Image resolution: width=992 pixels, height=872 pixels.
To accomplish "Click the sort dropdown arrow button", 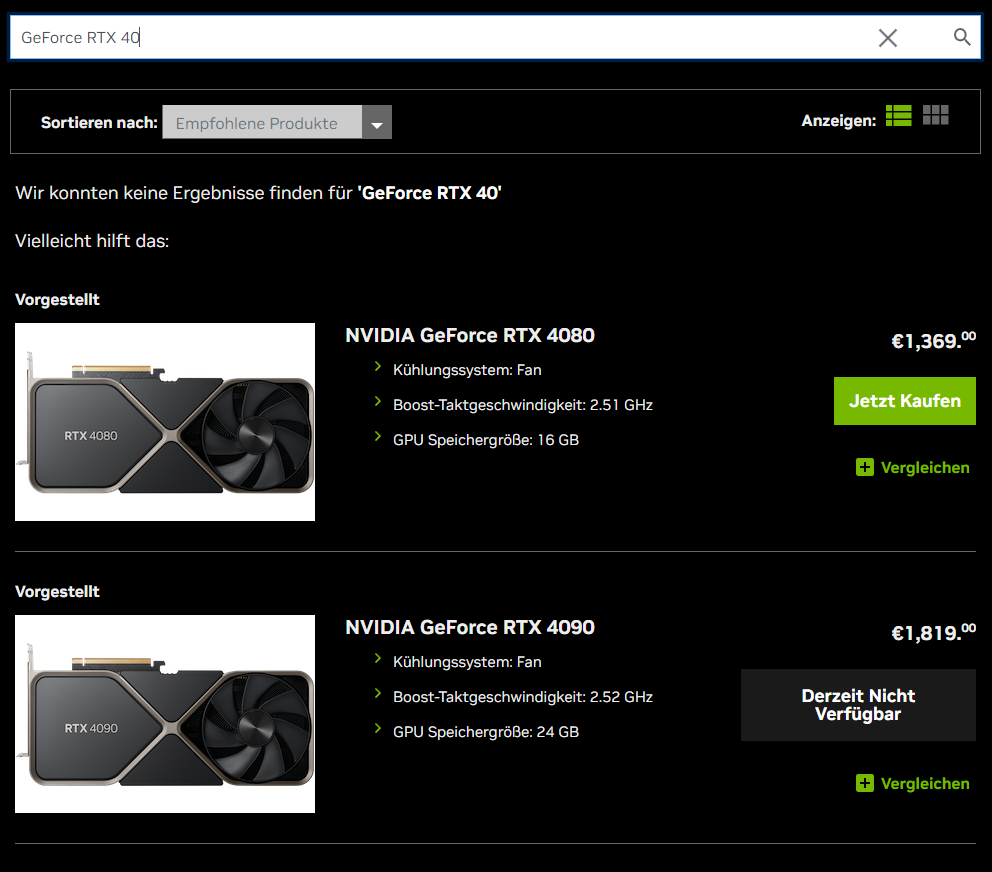I will [377, 122].
